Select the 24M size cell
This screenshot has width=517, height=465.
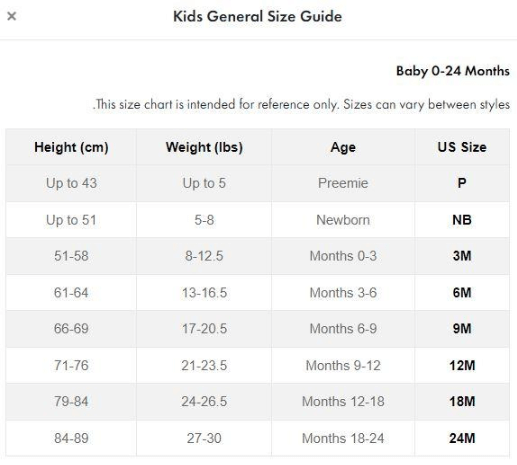tap(462, 438)
